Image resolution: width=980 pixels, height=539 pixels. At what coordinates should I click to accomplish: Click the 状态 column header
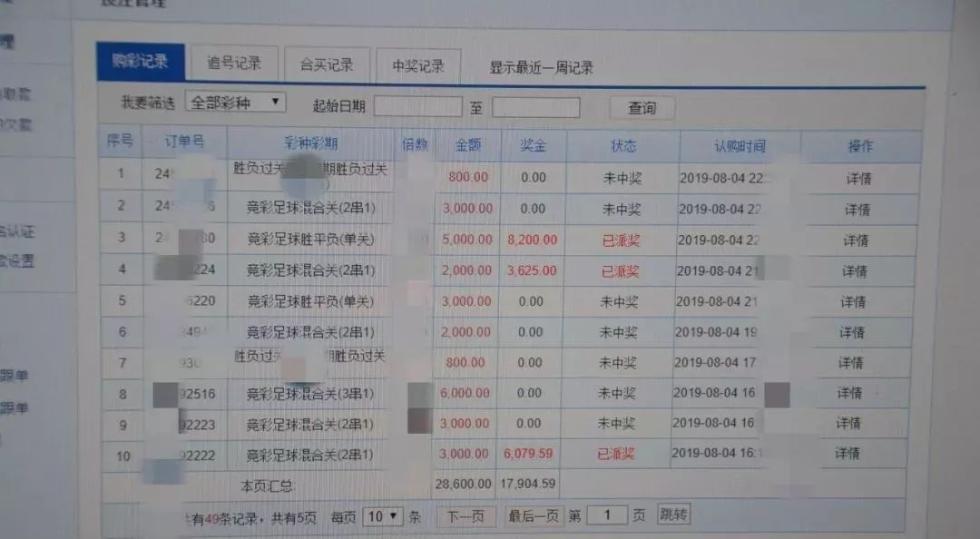[623, 146]
